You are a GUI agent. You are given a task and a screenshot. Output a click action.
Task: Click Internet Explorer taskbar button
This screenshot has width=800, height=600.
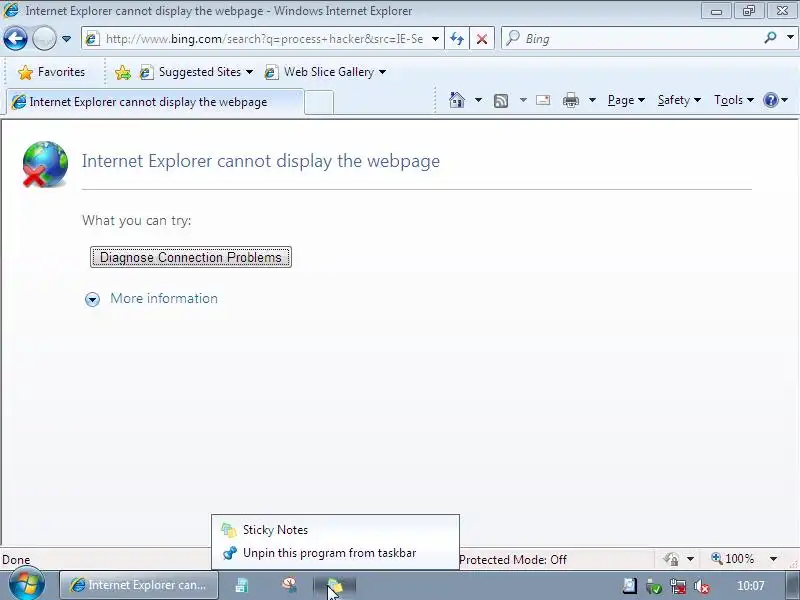139,585
